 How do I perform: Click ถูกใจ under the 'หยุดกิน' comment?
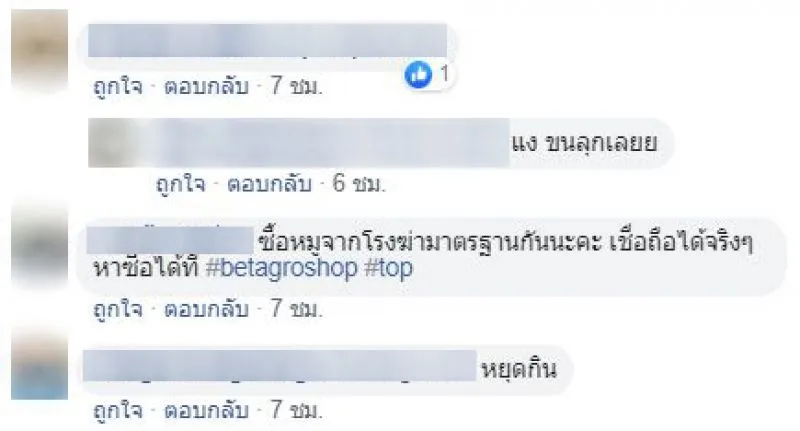tap(118, 410)
